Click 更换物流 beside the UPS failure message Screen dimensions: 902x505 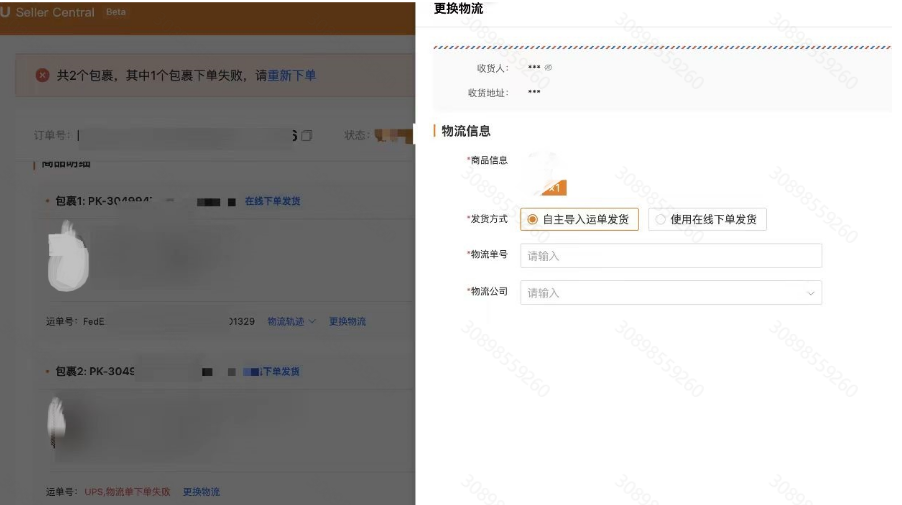pos(201,491)
